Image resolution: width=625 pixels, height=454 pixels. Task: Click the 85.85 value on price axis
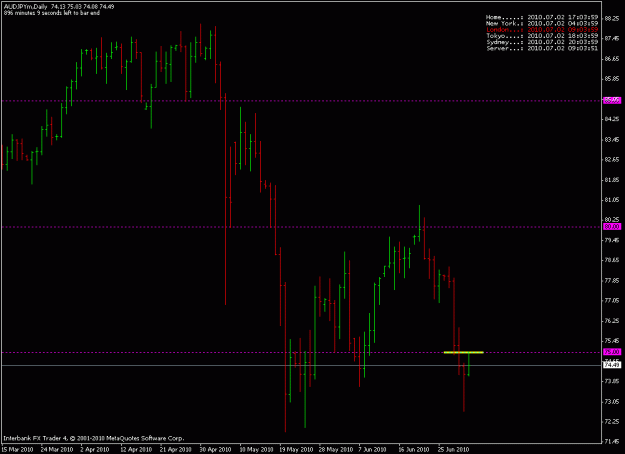coord(612,79)
